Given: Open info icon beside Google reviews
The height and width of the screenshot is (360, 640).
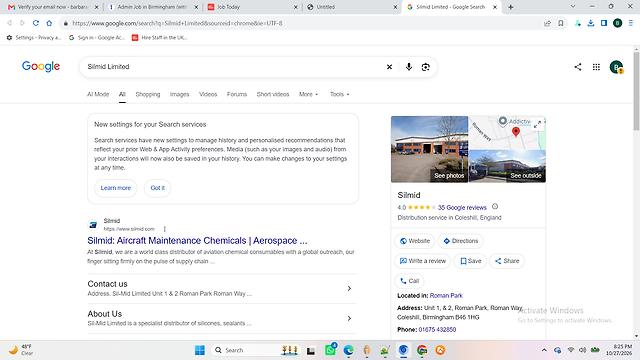Looking at the screenshot, I should point(495,207).
